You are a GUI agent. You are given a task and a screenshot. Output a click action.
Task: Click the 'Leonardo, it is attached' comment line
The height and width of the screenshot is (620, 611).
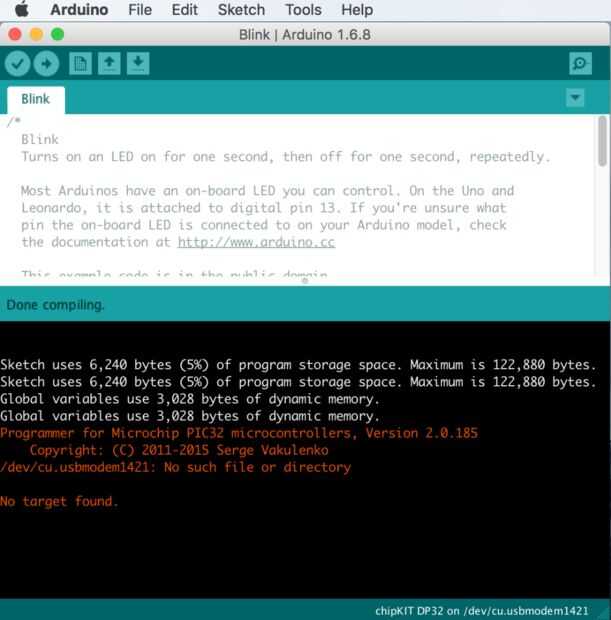coord(264,208)
